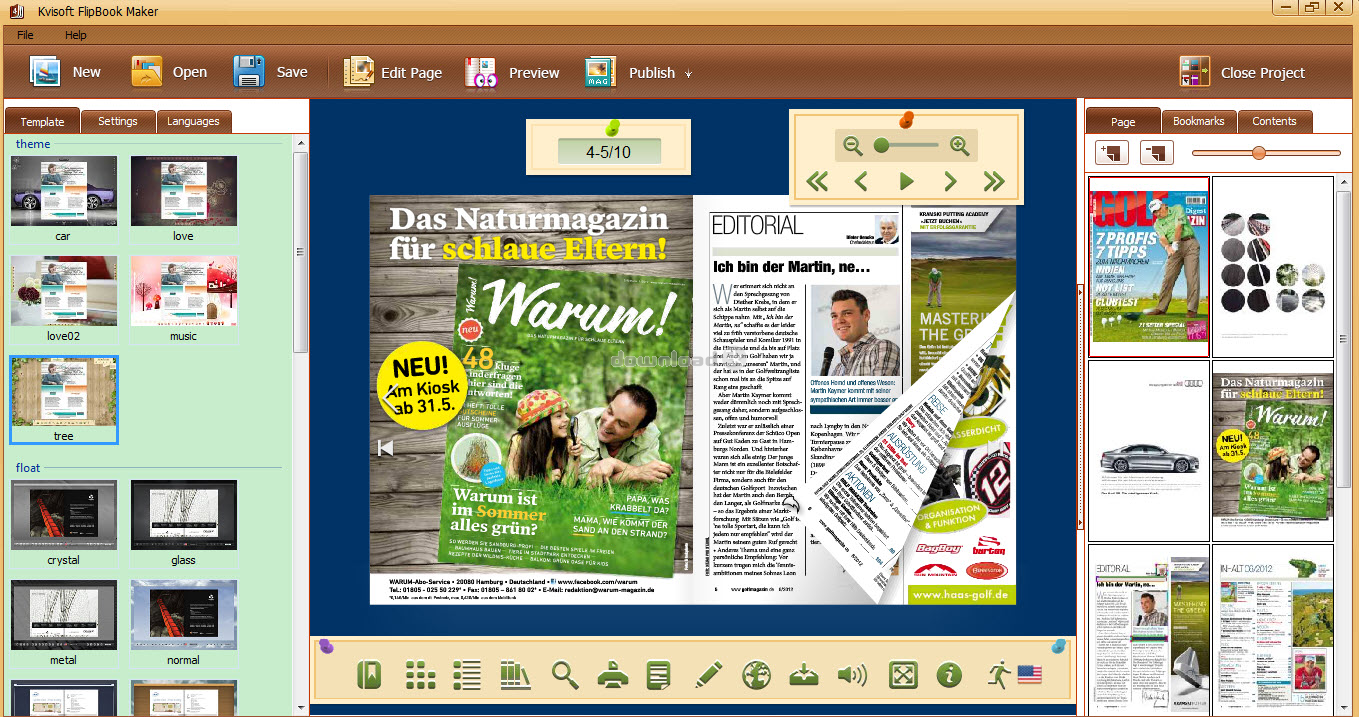Click the Close Project button
The image size is (1359, 717).
(x=1243, y=72)
